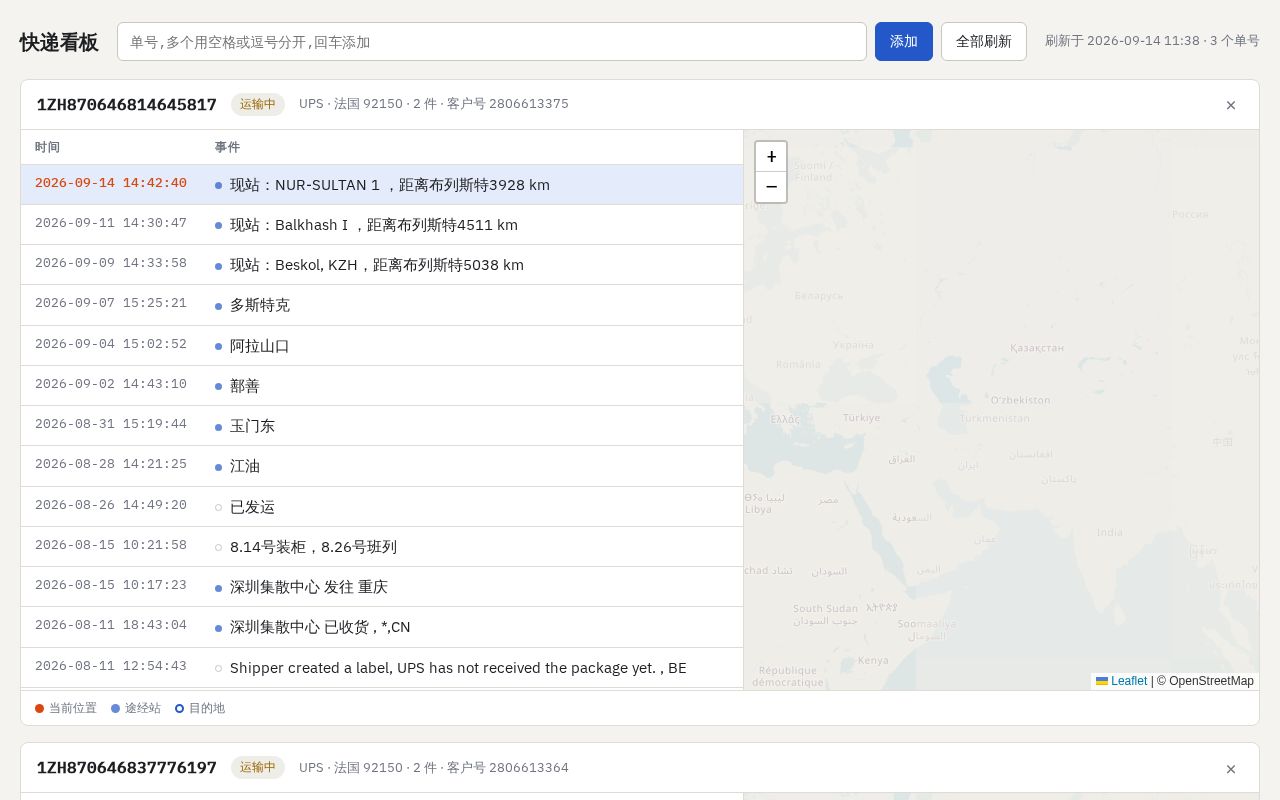Click the tracking number 1ZH870646837776197
The width and height of the screenshot is (1280, 800).
coord(127,768)
